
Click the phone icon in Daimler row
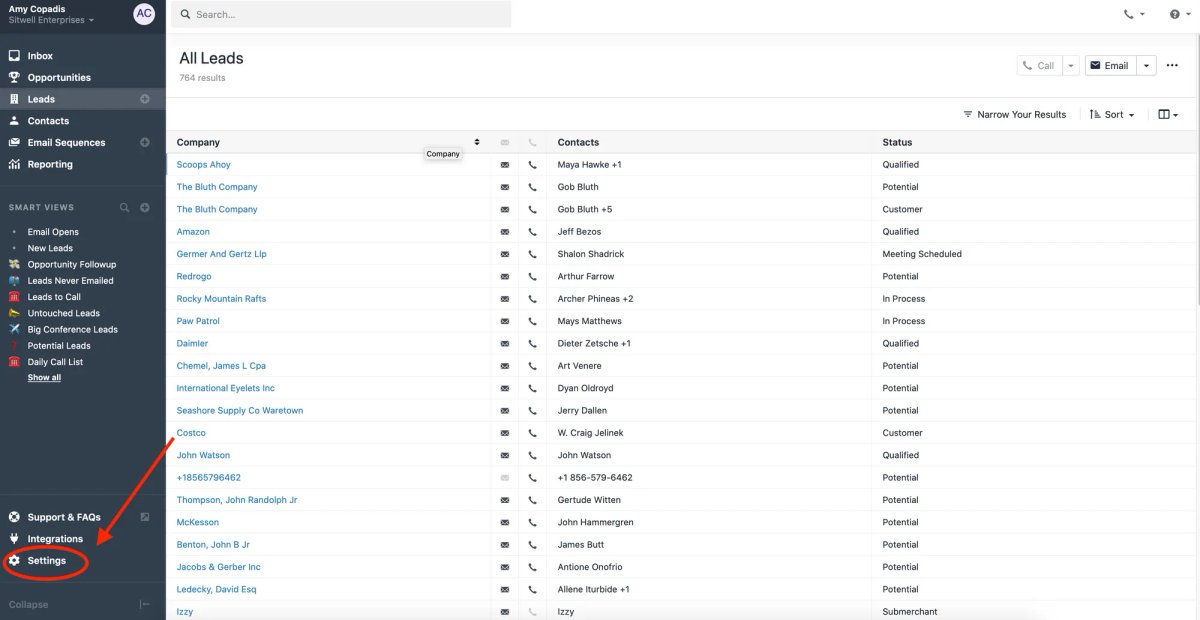[532, 344]
